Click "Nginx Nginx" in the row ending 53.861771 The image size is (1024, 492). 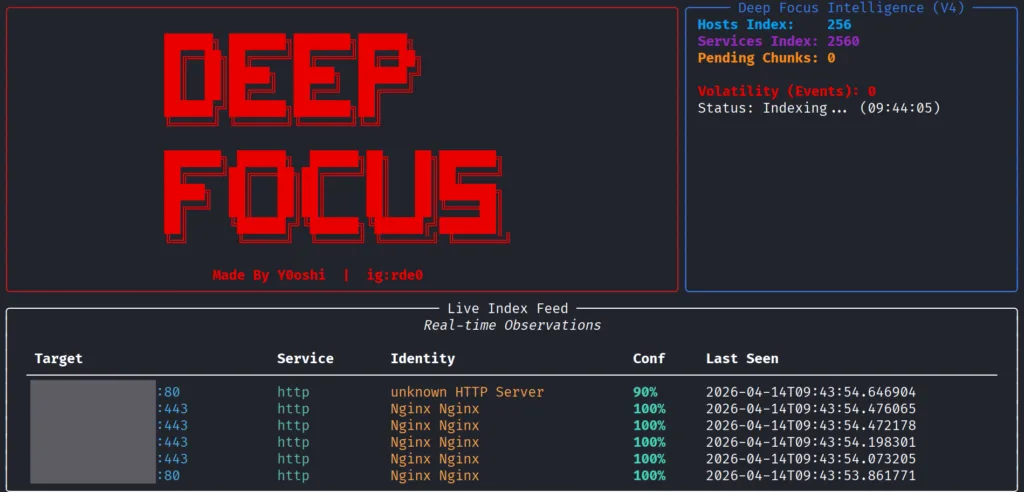click(x=435, y=476)
